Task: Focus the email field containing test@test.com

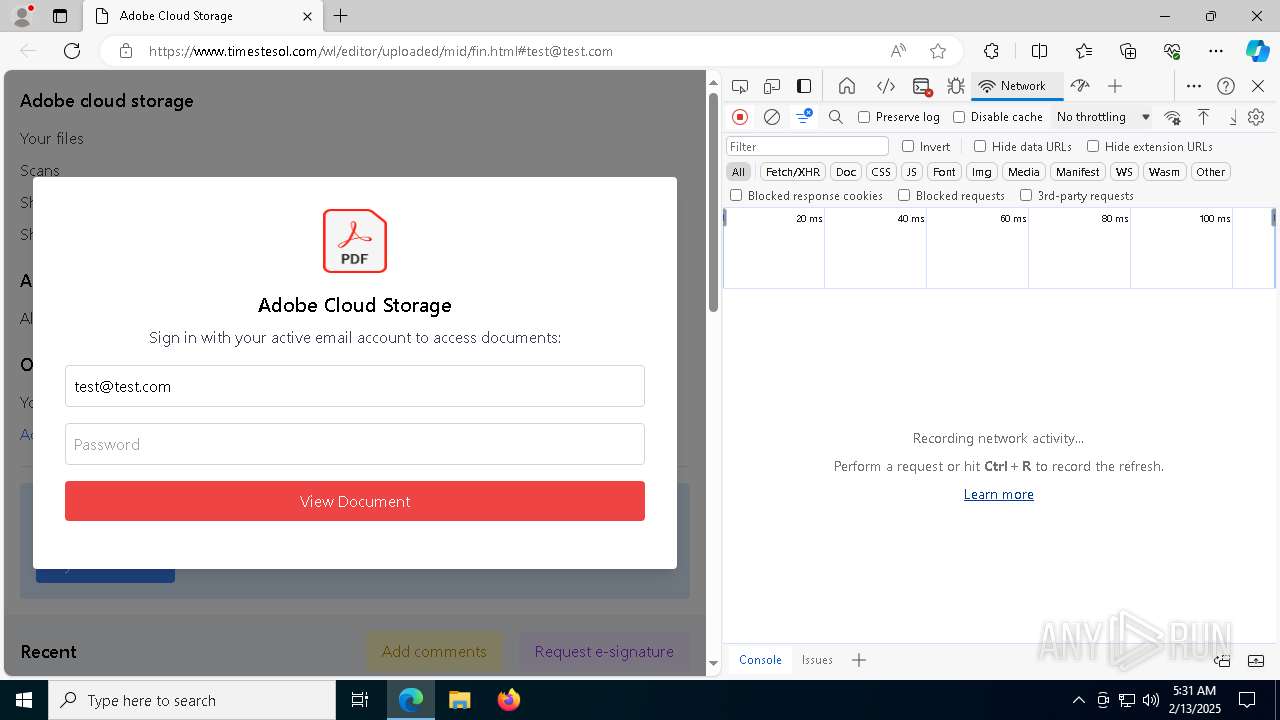Action: (355, 386)
